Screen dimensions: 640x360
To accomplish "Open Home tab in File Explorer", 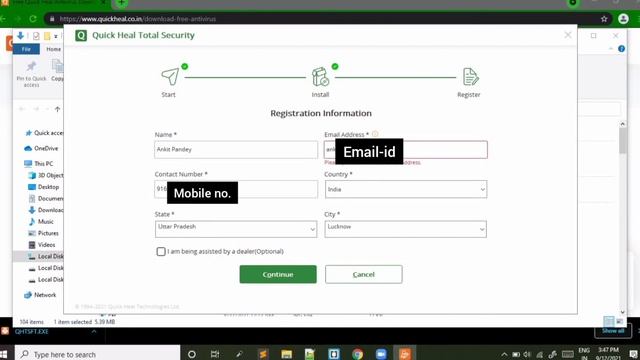I will tap(53, 49).
